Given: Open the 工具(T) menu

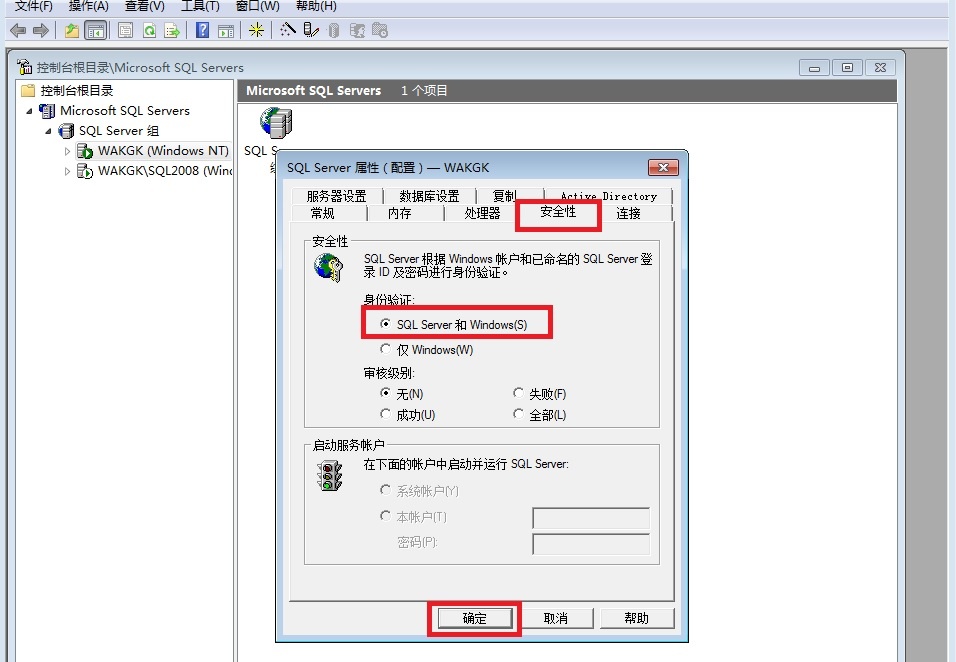Looking at the screenshot, I should click(199, 6).
